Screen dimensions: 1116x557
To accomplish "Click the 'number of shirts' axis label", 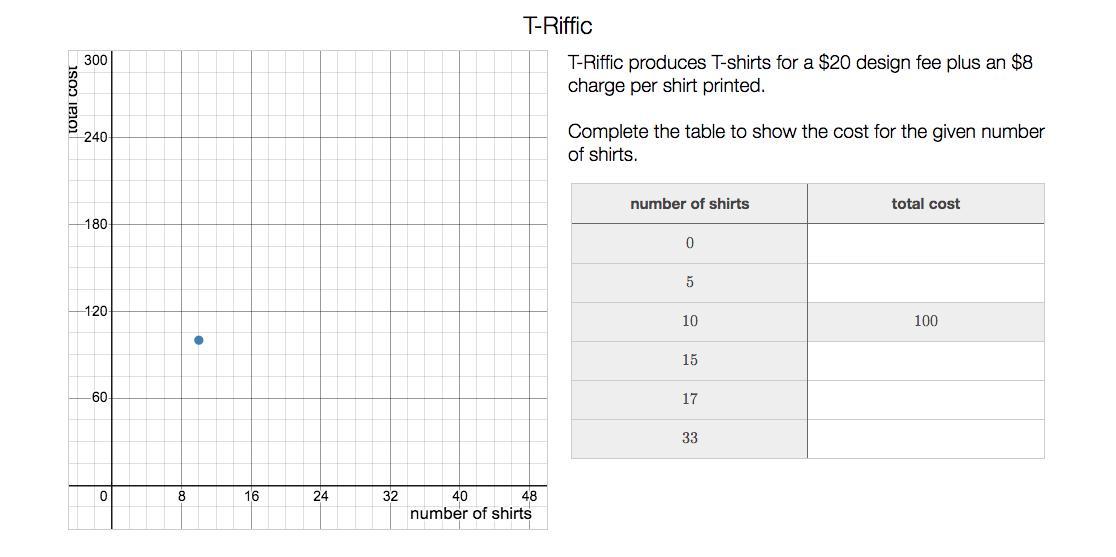I will coord(470,514).
